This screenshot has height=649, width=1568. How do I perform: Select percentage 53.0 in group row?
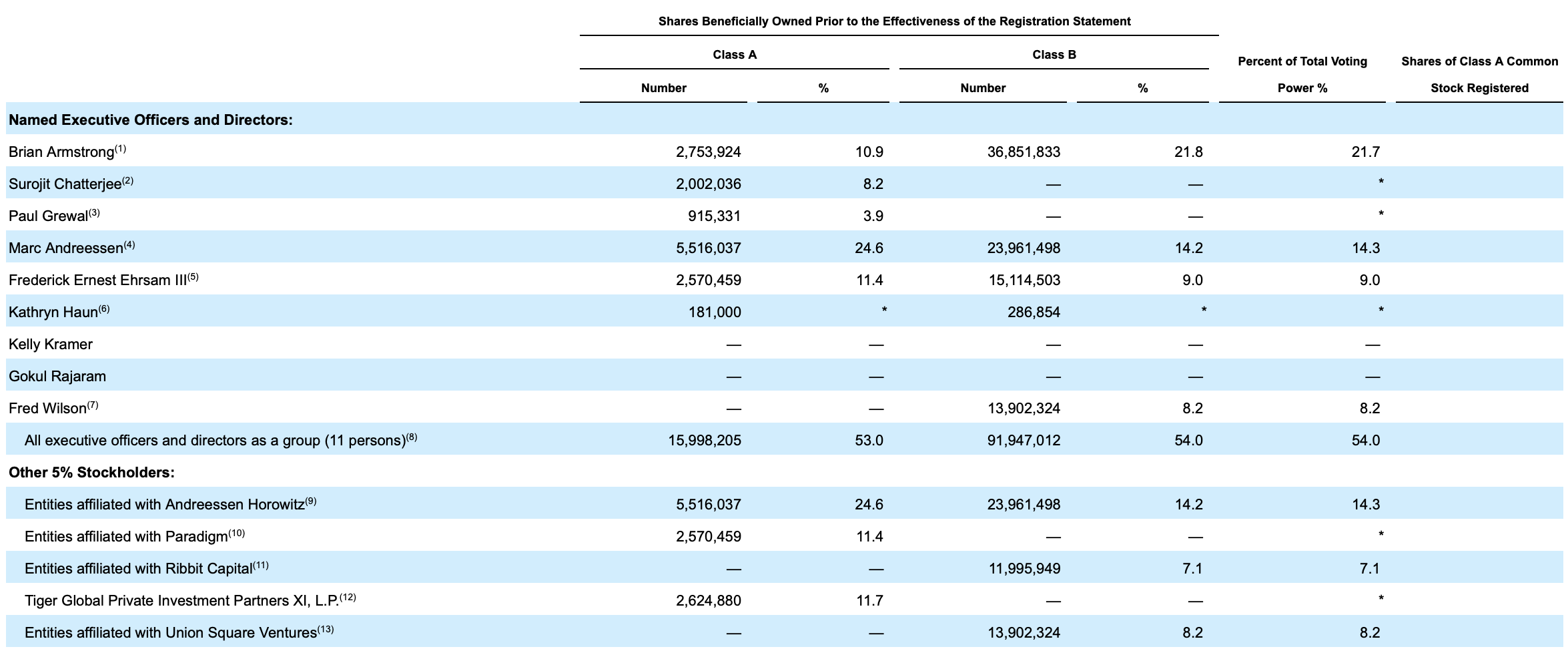tap(869, 440)
